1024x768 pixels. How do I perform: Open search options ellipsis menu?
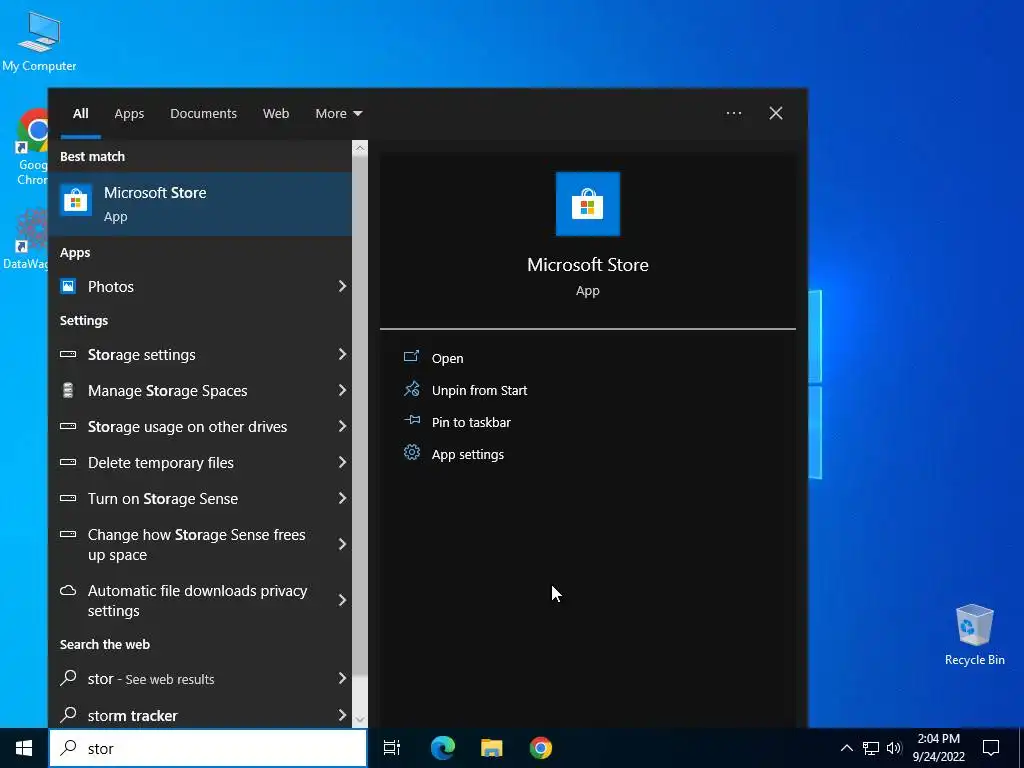pyautogui.click(x=734, y=113)
